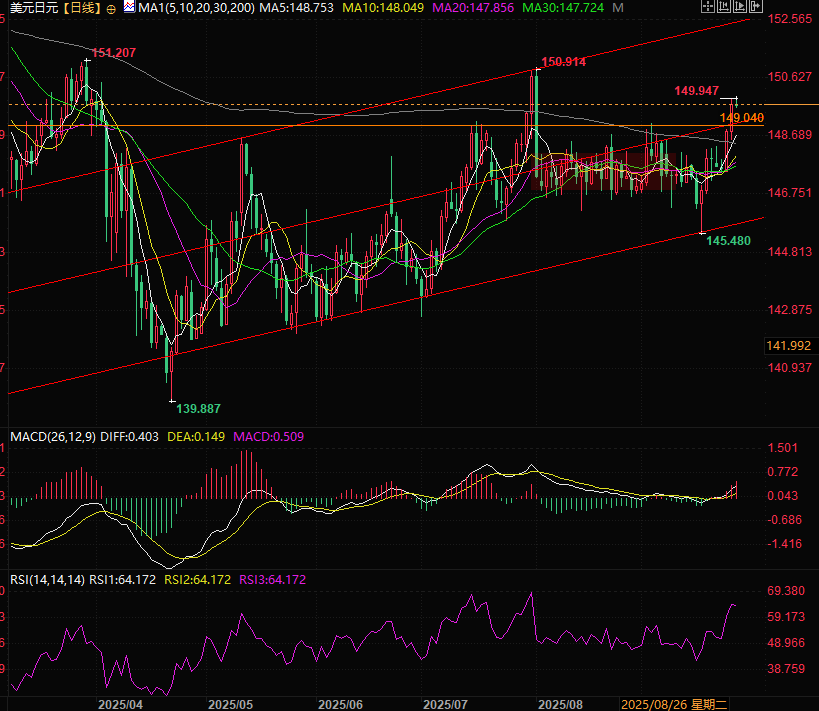Screen dimensions: 819x711
Task: Select the MA1(5,10,20,30,200) indicator label
Action: click(196, 8)
